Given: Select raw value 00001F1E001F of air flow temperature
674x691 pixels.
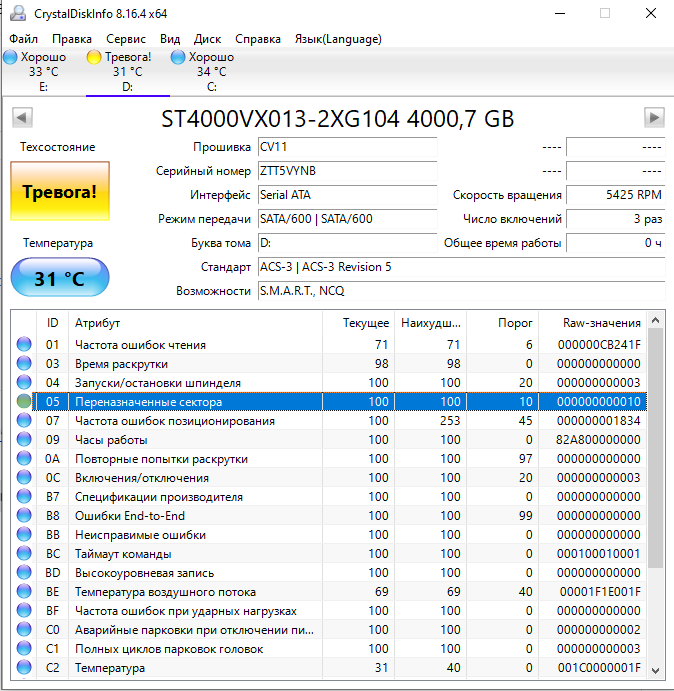Looking at the screenshot, I should tap(600, 592).
